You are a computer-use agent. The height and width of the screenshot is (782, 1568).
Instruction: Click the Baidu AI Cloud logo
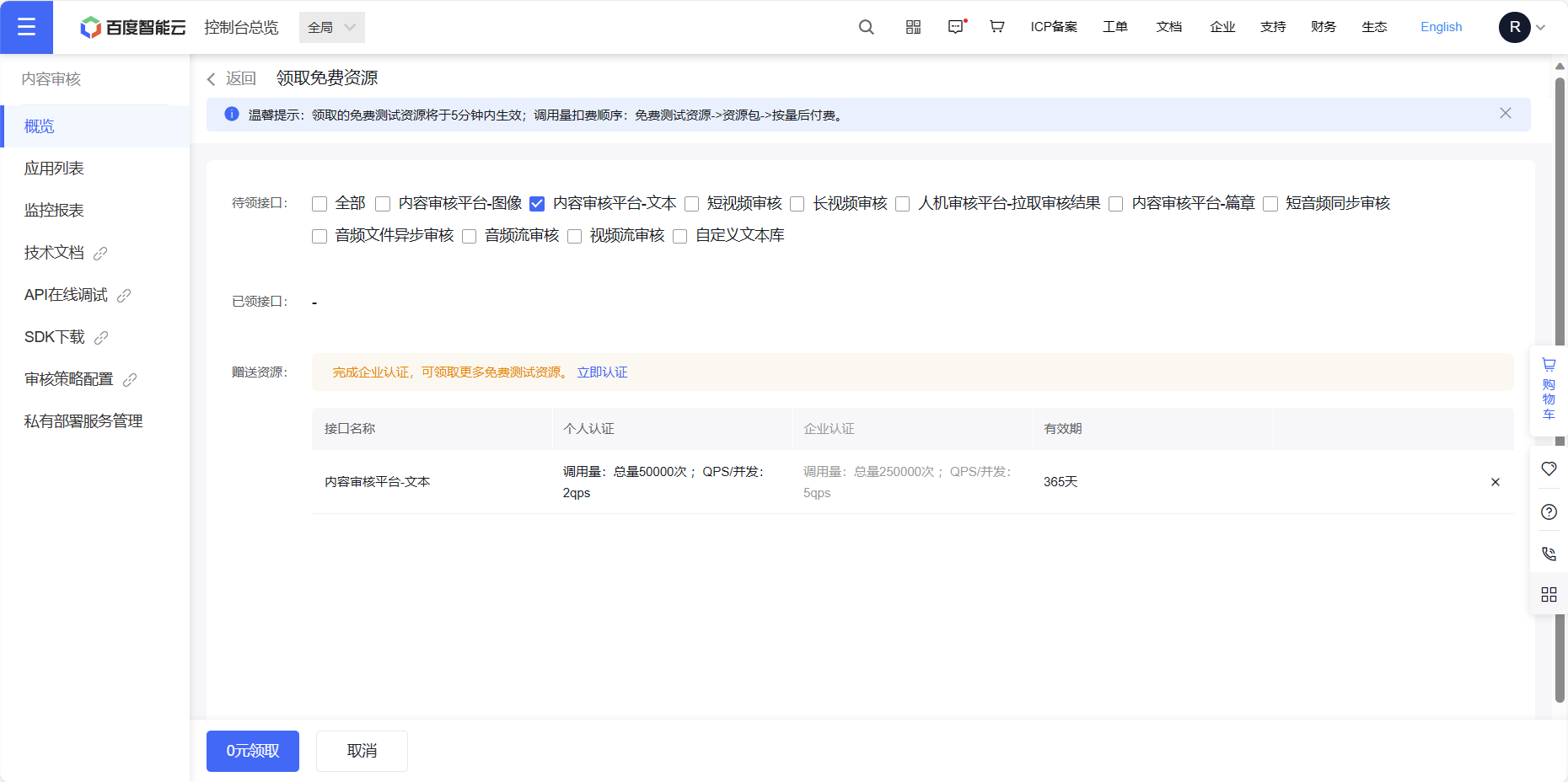(132, 27)
